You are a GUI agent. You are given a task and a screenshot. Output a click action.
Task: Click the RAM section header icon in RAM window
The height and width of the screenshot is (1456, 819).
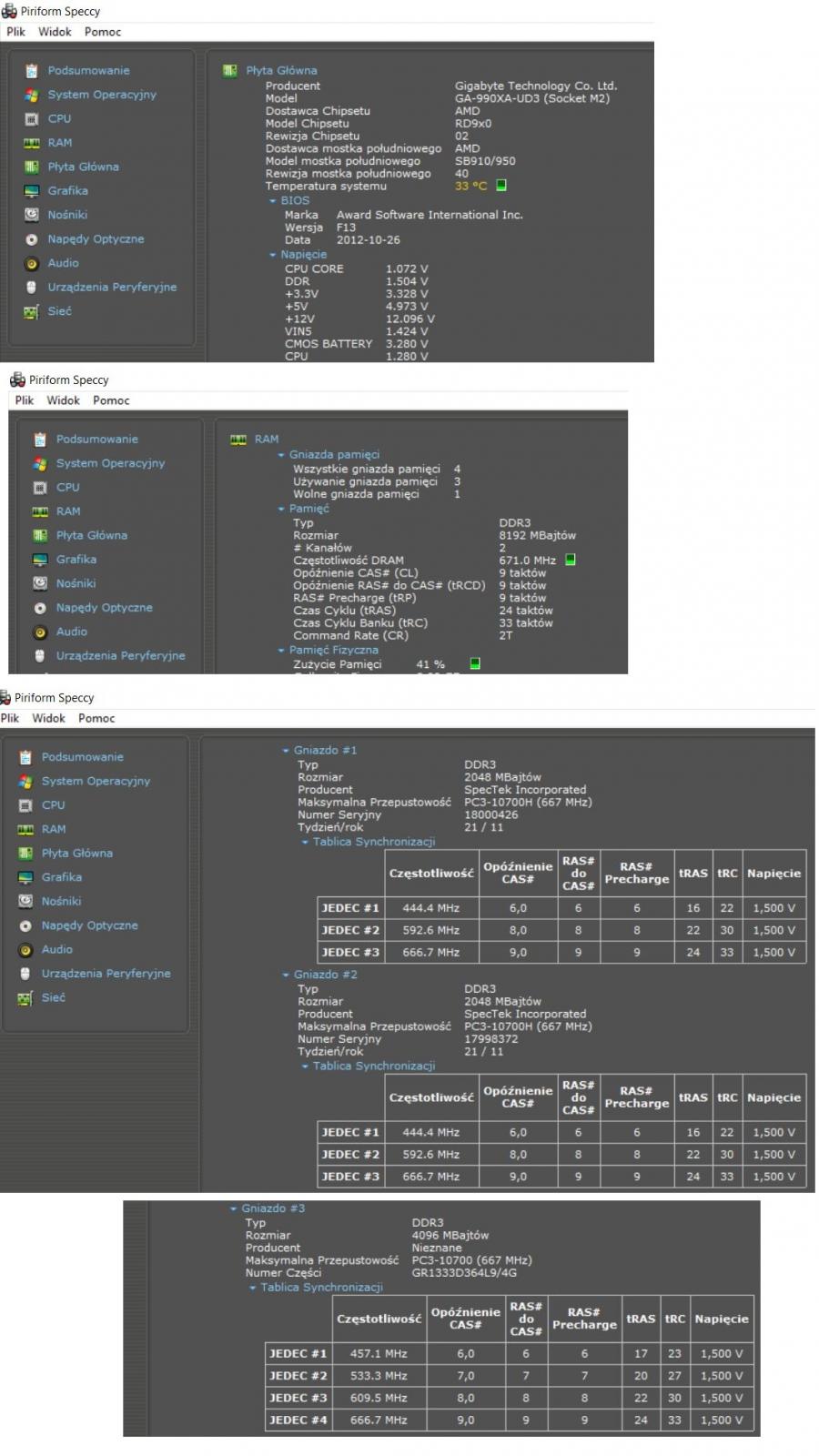coord(238,440)
